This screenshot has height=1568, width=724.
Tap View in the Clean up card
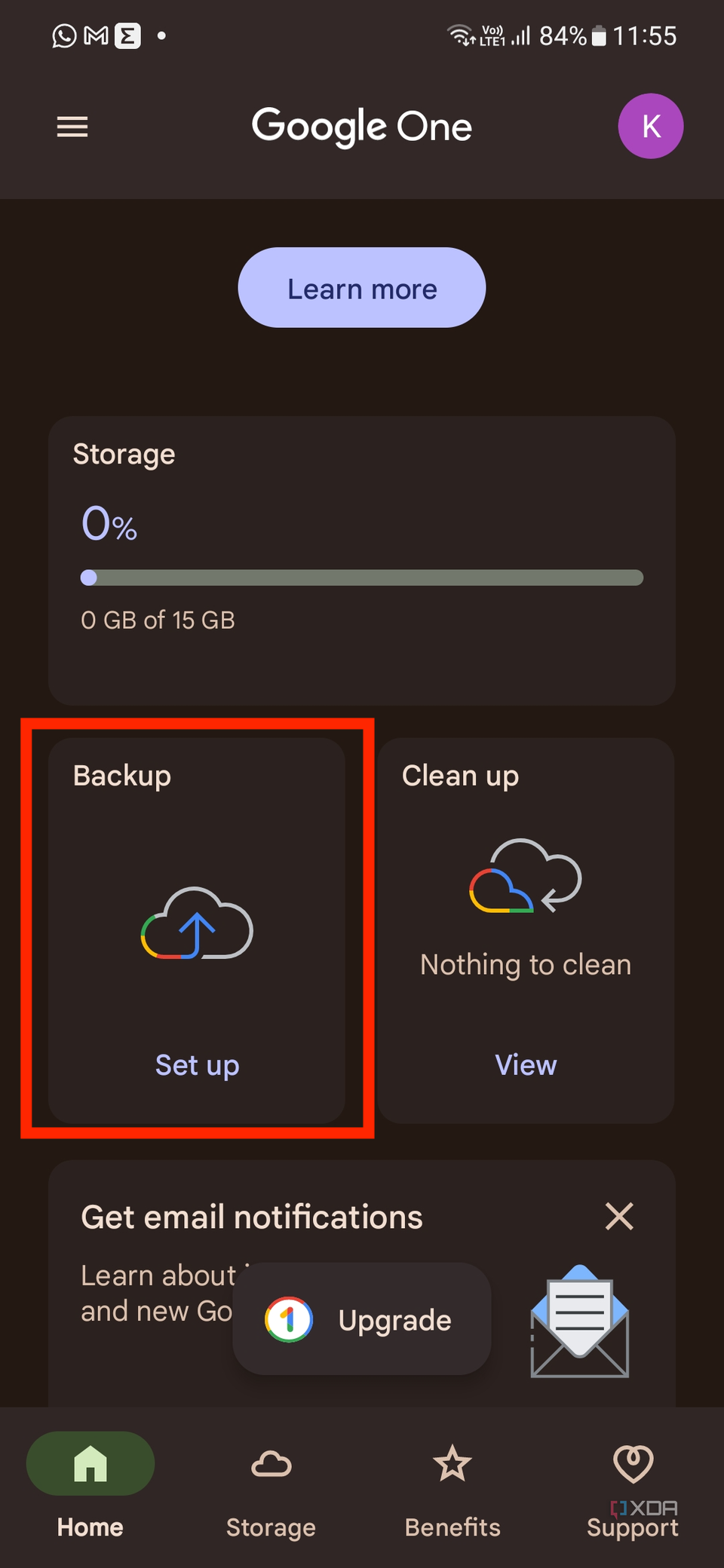click(x=526, y=1065)
